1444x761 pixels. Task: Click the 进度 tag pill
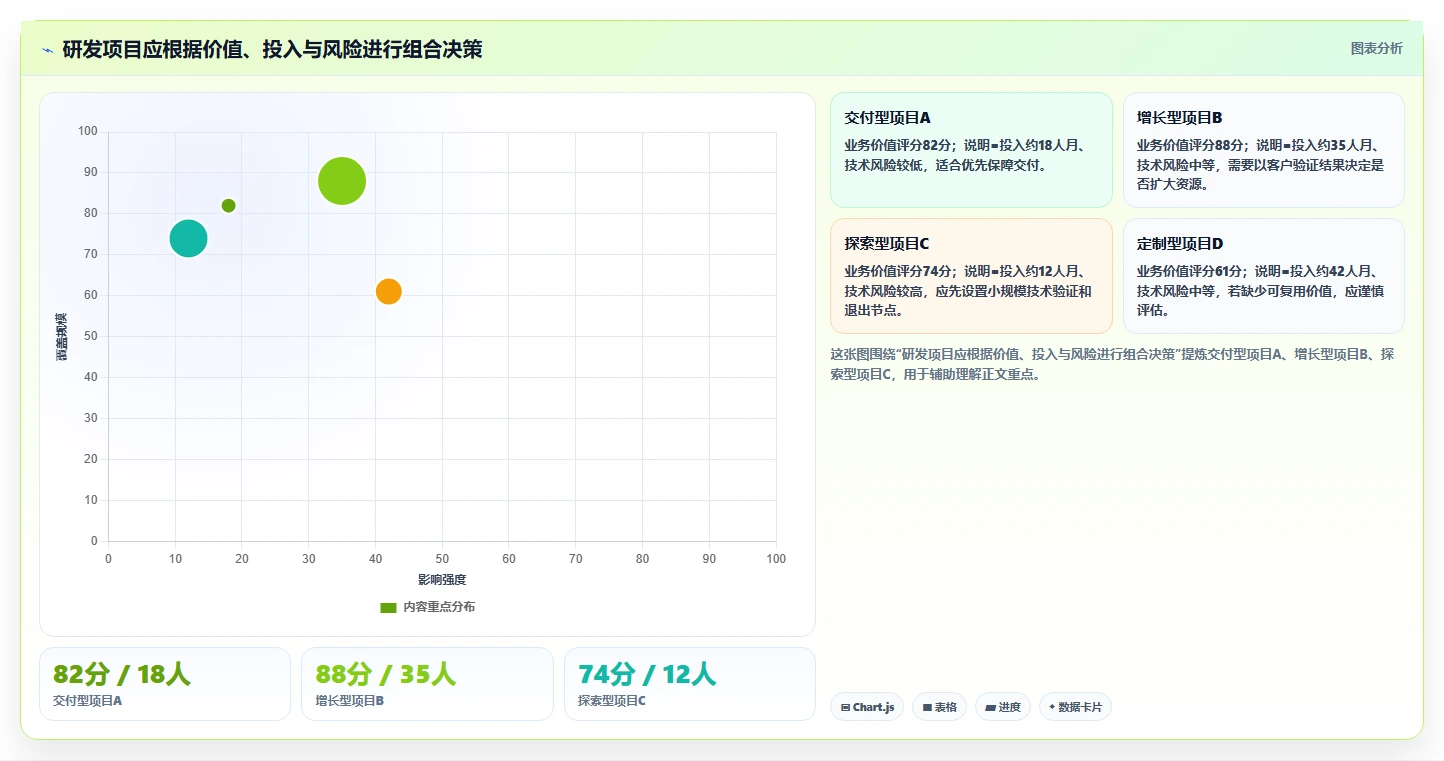pos(1003,707)
